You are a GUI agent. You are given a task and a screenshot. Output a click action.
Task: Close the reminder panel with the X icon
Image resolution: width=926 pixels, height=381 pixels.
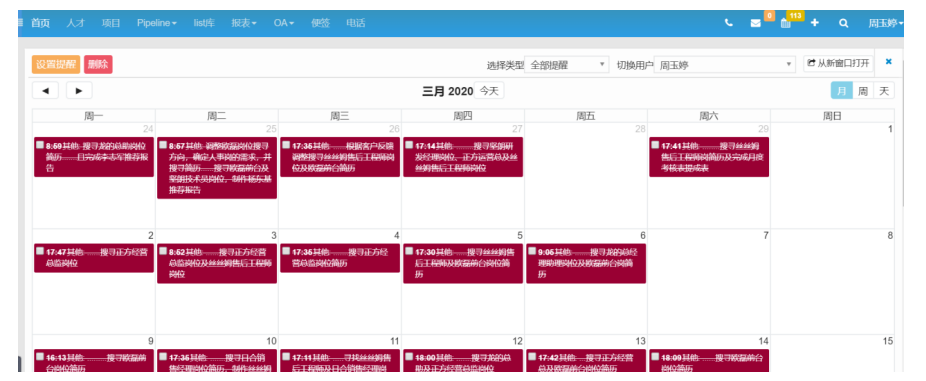tap(888, 61)
